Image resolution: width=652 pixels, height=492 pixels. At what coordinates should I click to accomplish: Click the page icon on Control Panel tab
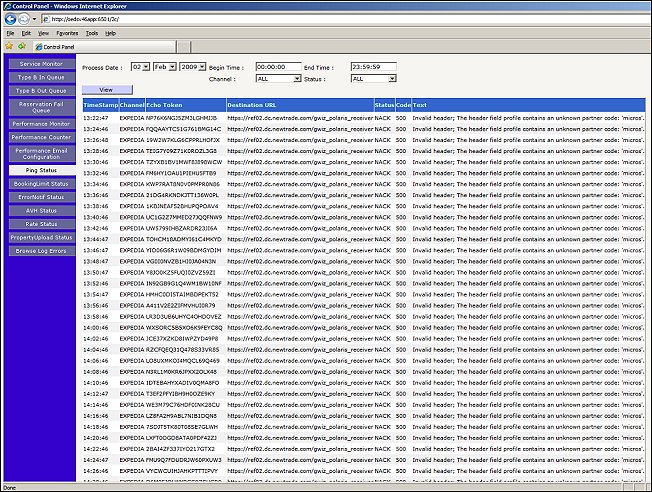point(40,47)
